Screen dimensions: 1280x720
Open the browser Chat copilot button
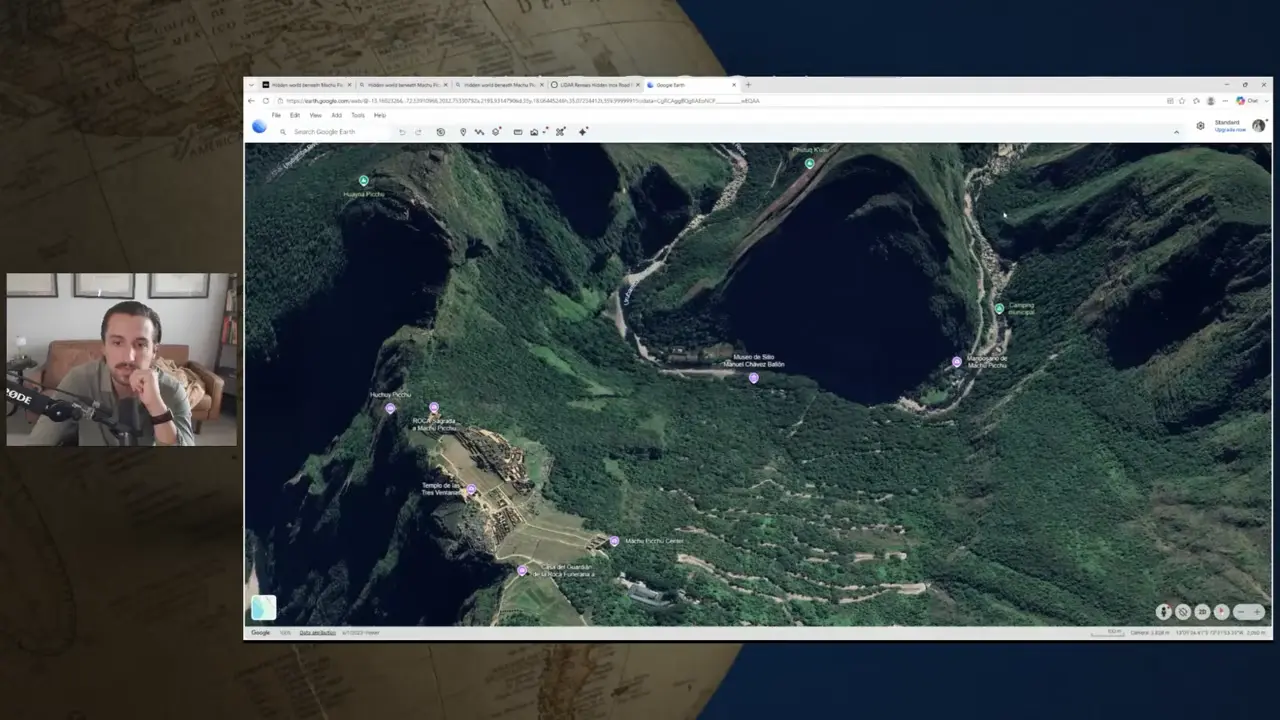click(x=1247, y=101)
